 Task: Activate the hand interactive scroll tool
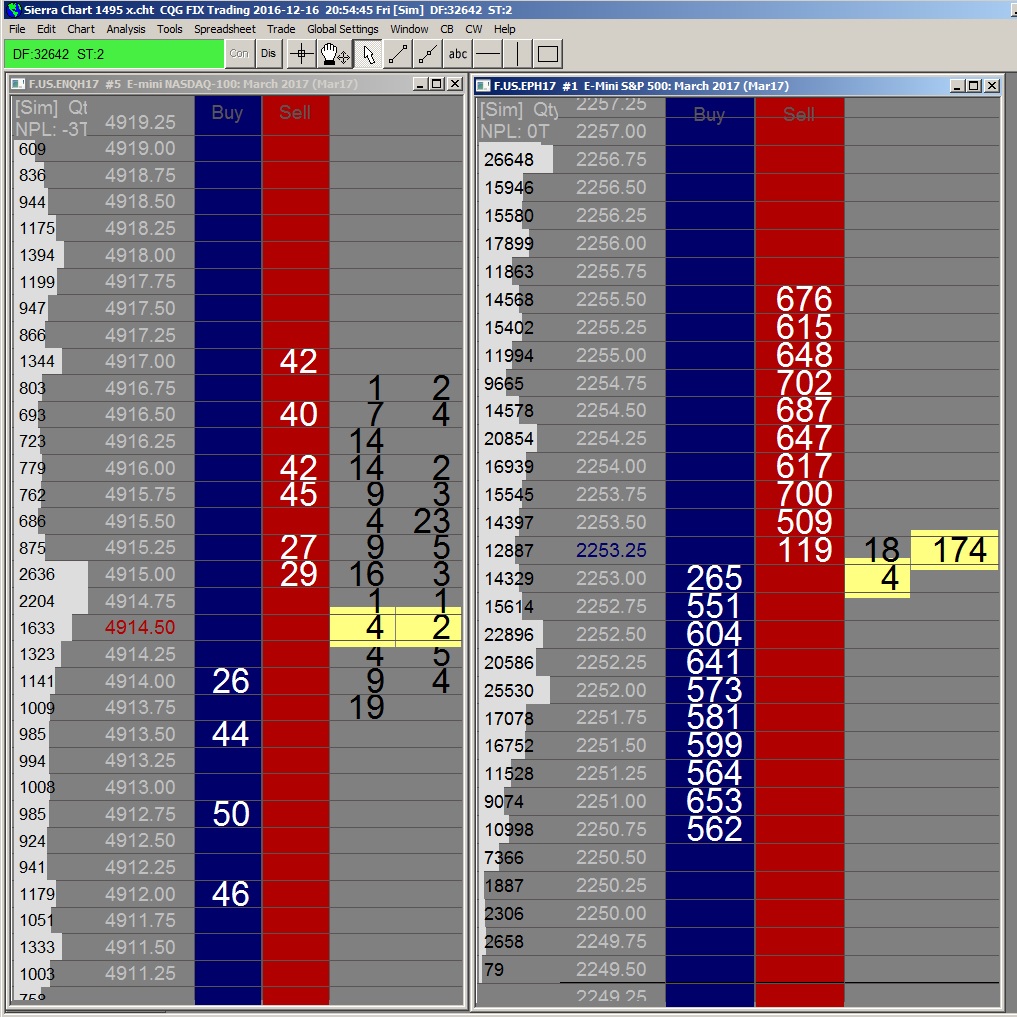tap(335, 54)
